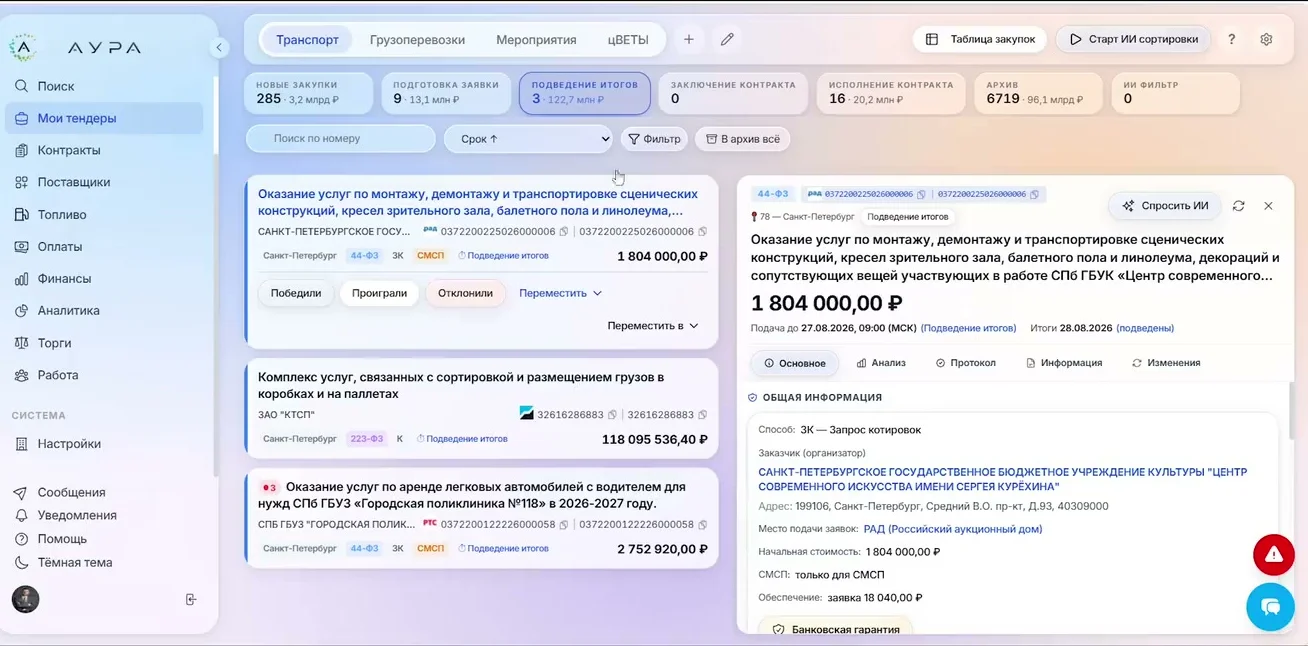Add a new tab with the plus icon

tap(689, 40)
